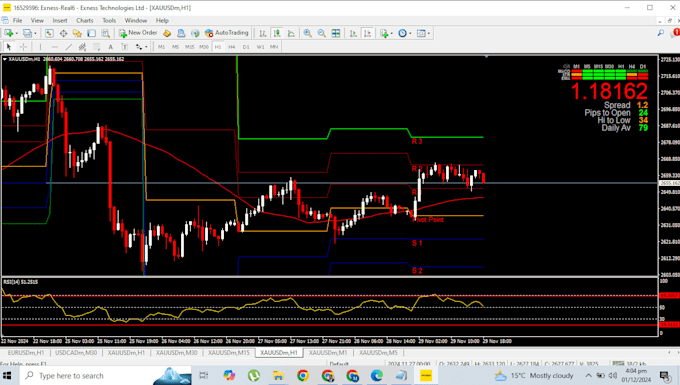Zoom in on the chart

[307, 33]
